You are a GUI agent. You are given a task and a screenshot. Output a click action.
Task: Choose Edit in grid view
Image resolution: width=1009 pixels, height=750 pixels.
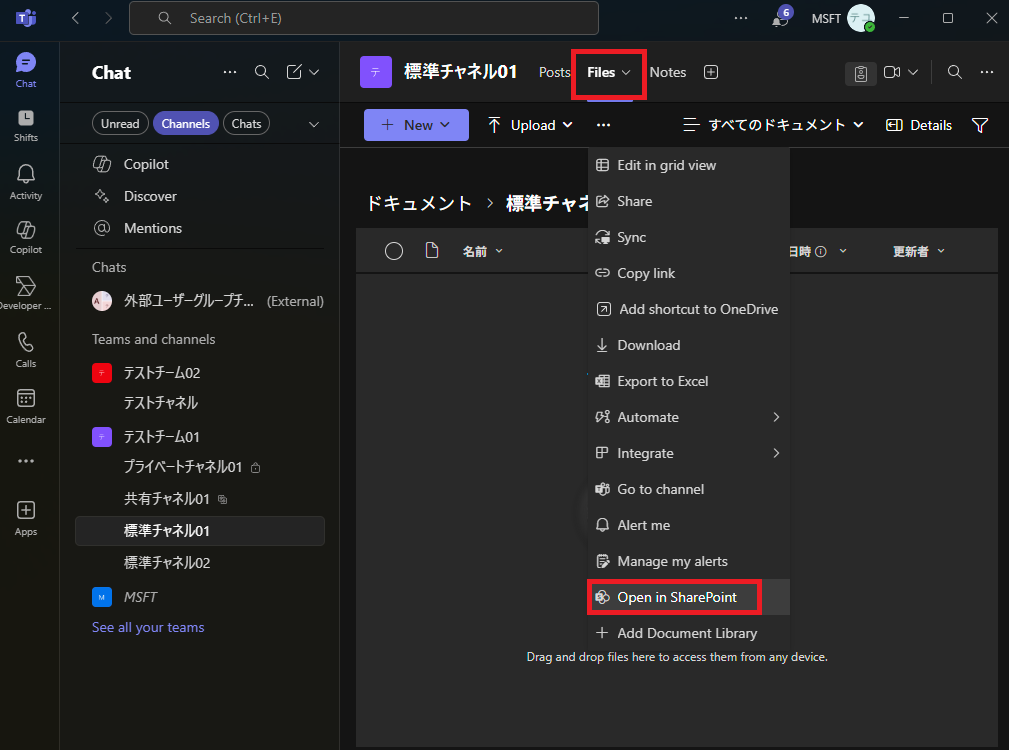(689, 165)
